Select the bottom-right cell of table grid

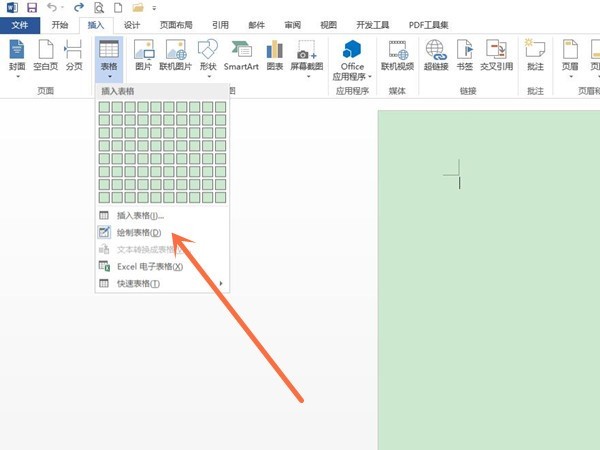(220, 197)
